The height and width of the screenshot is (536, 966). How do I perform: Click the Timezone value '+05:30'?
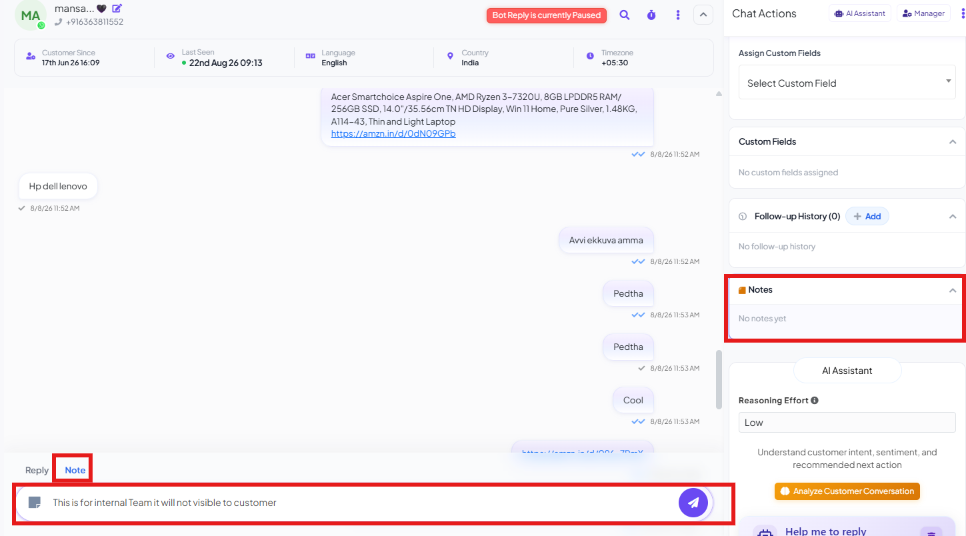(x=614, y=63)
